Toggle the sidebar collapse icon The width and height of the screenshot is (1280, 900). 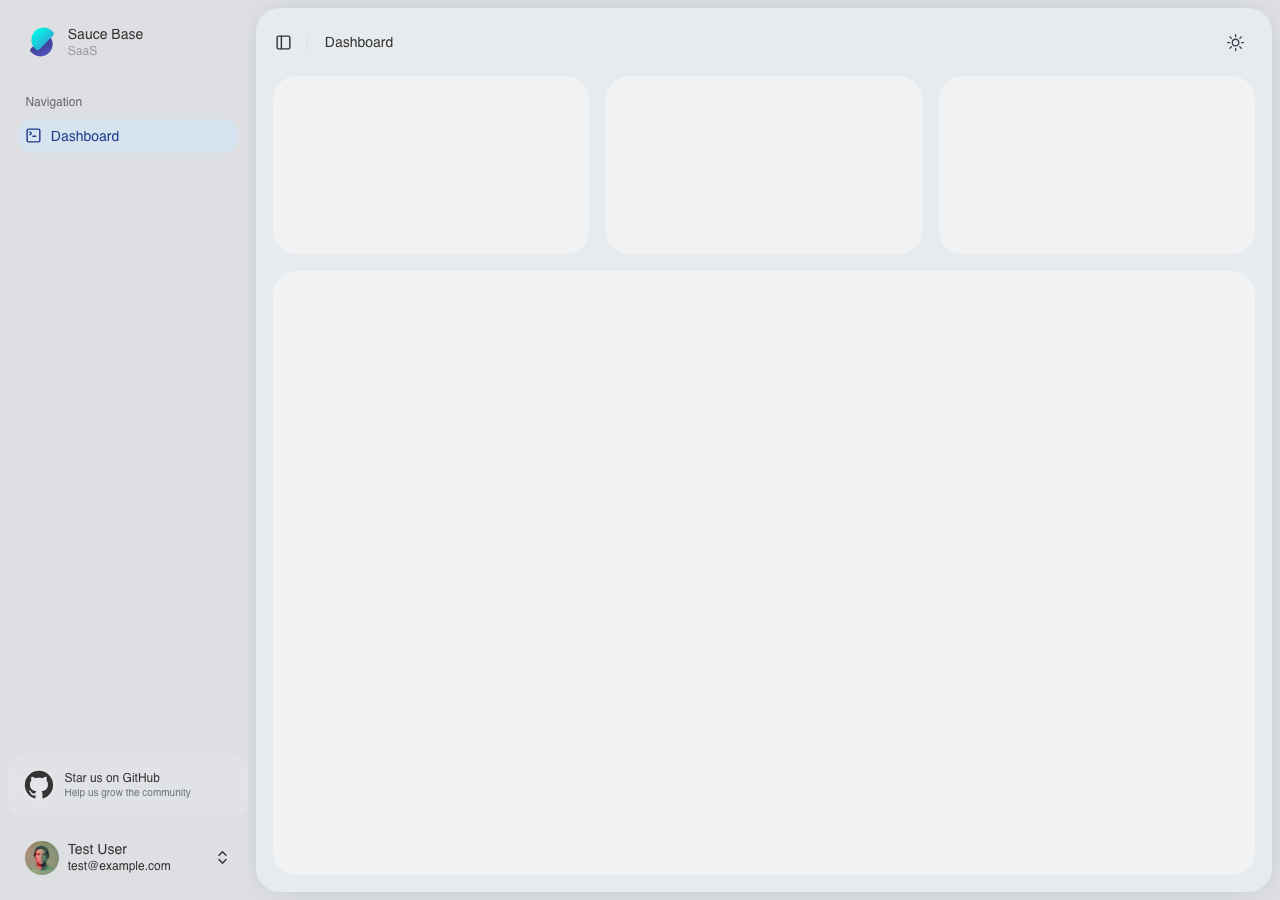pyautogui.click(x=283, y=42)
